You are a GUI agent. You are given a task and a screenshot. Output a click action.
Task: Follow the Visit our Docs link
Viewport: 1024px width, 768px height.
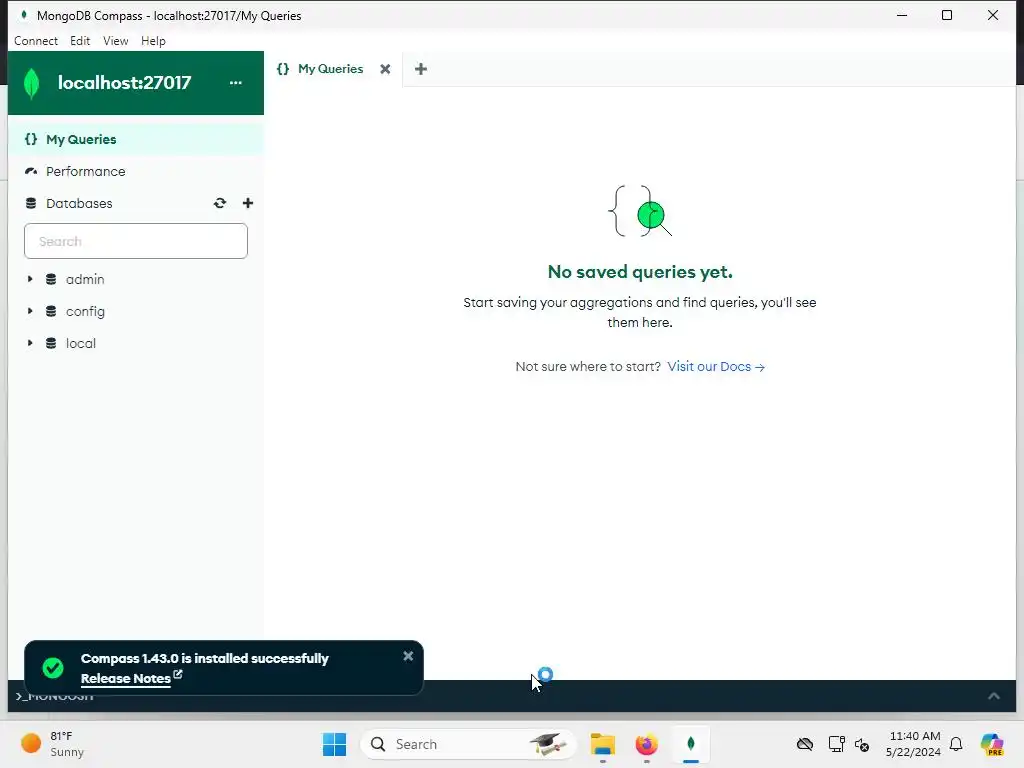(716, 367)
